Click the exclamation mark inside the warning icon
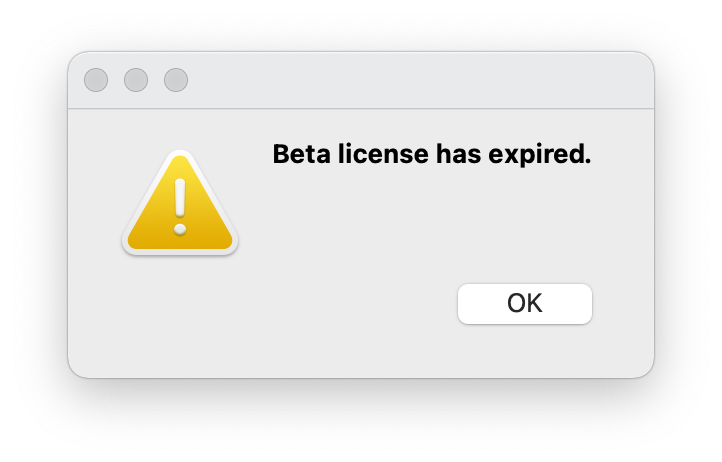This screenshot has height=462, width=722. [180, 200]
